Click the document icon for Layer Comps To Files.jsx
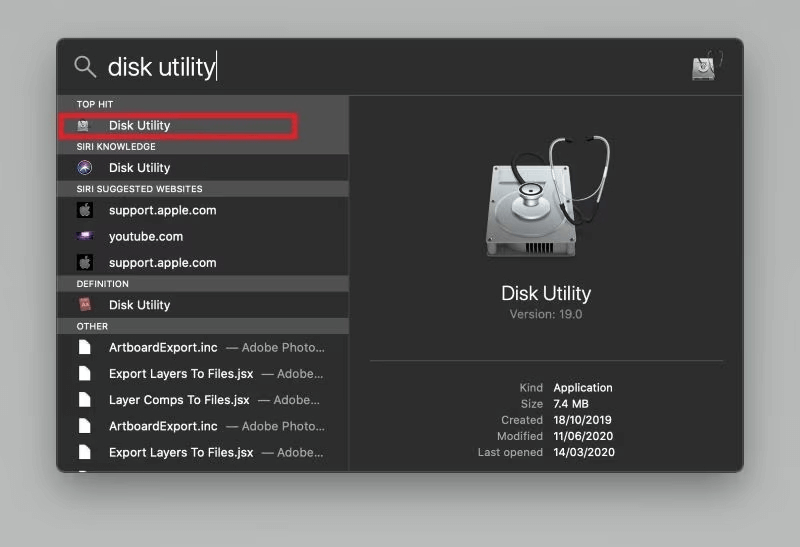The width and height of the screenshot is (800, 547). pyautogui.click(x=85, y=400)
